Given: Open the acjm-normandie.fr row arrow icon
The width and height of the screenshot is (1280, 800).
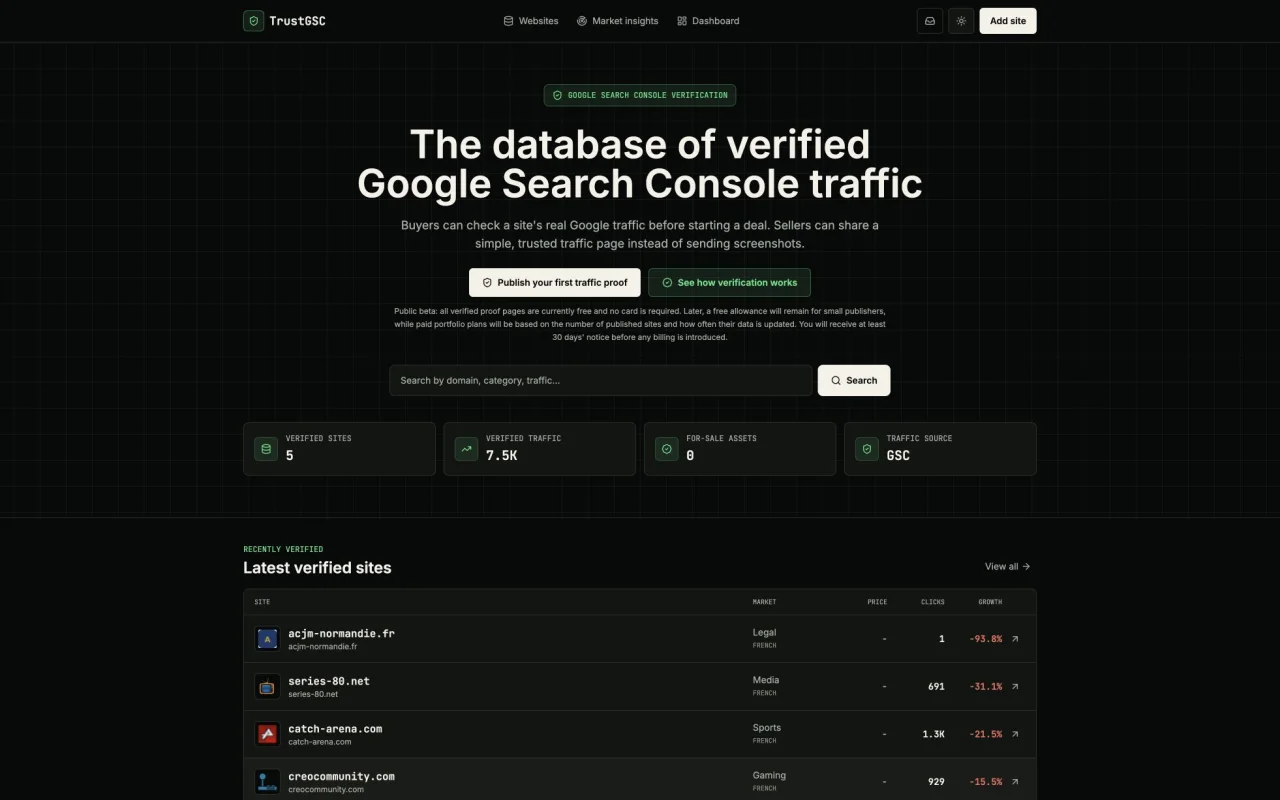Looking at the screenshot, I should coord(1015,638).
